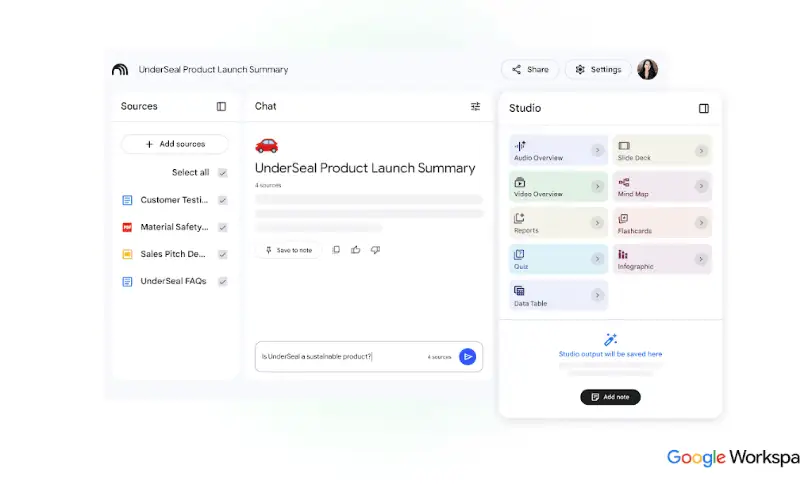Open Settings
The width and height of the screenshot is (800, 500).
[x=598, y=69]
